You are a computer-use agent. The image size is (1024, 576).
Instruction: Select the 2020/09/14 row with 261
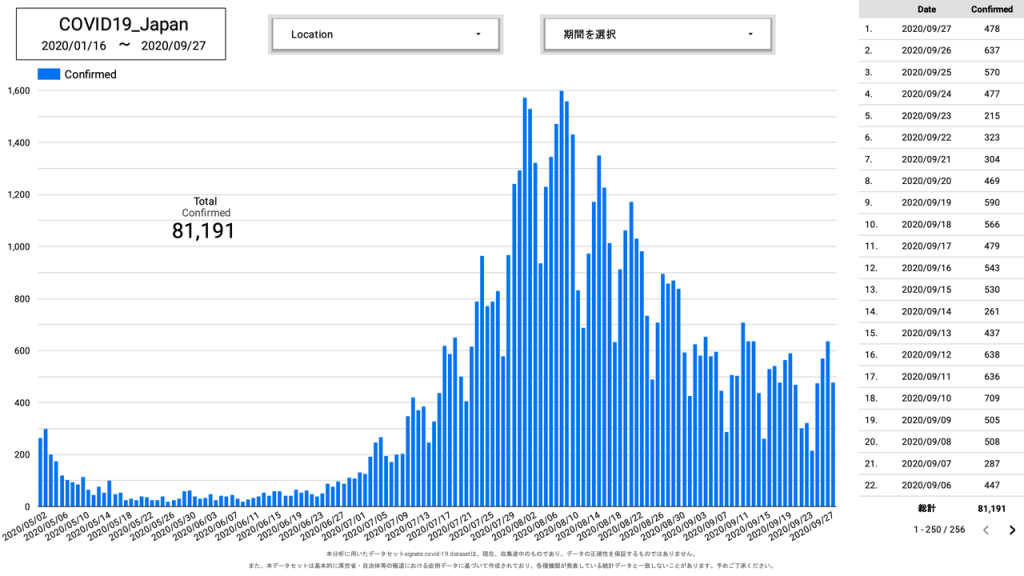(940, 311)
